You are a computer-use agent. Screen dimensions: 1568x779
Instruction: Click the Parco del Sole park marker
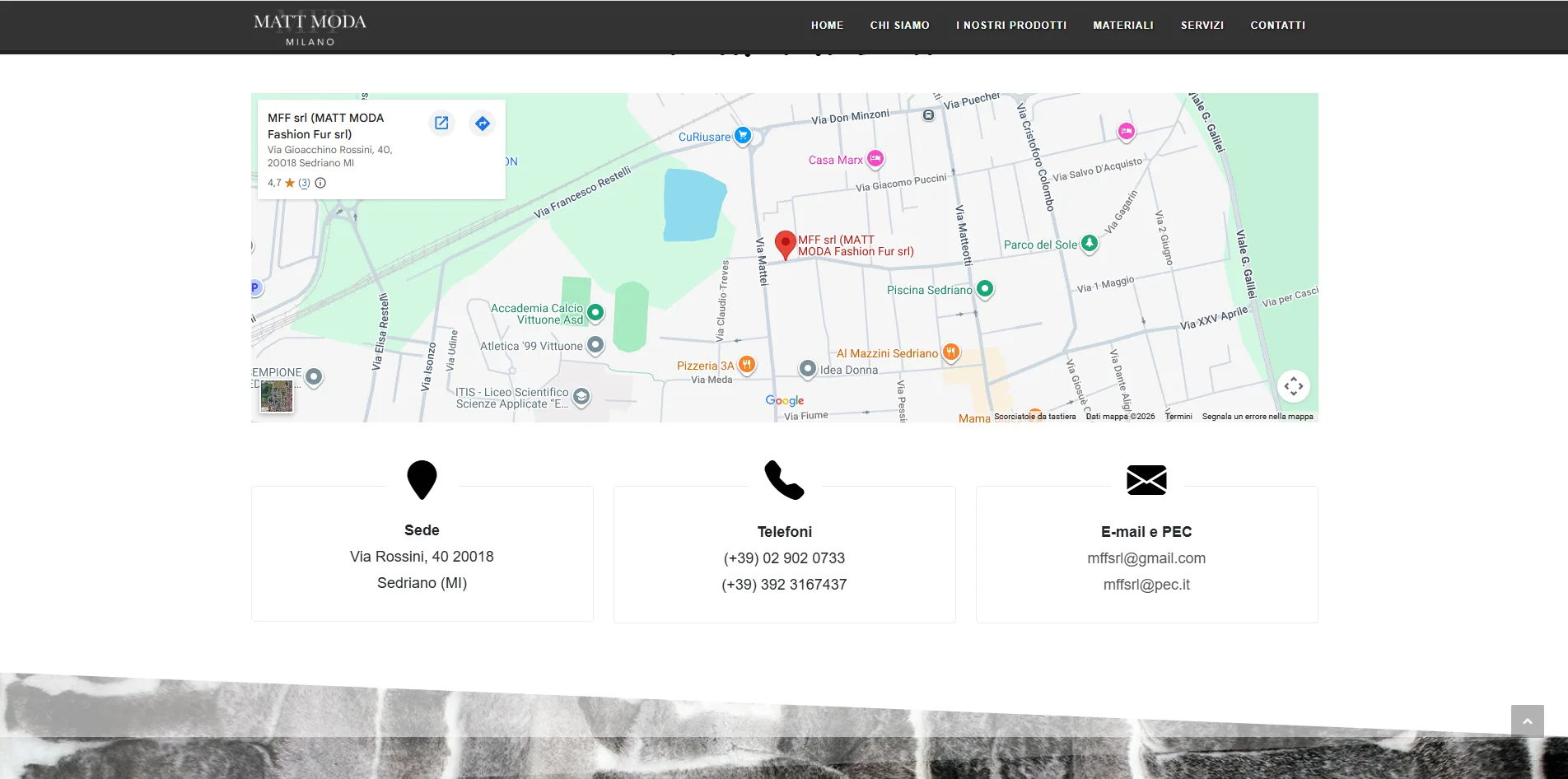coord(1090,243)
